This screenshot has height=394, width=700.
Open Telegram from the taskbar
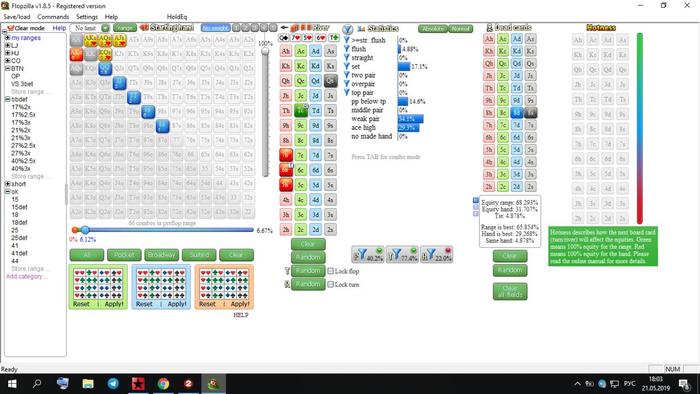point(113,383)
